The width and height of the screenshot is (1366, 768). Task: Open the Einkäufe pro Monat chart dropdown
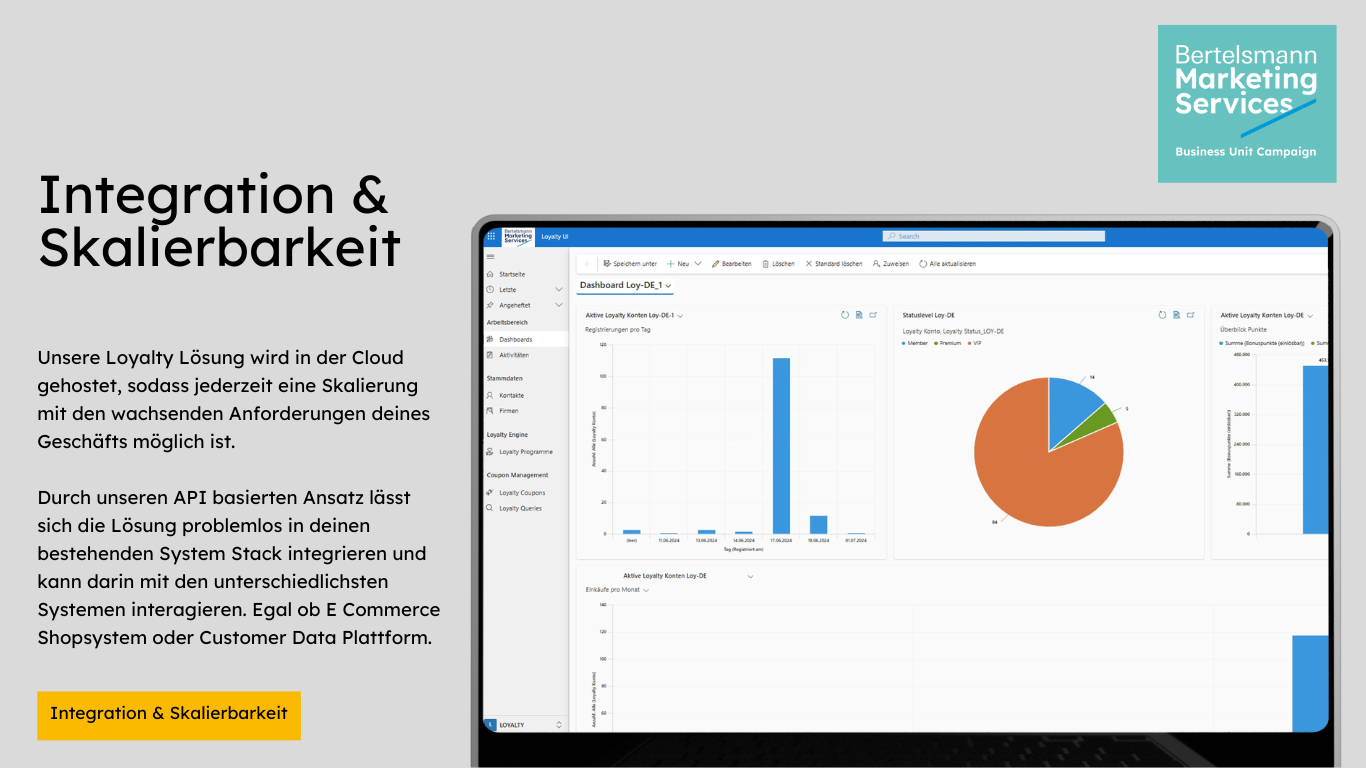(646, 590)
